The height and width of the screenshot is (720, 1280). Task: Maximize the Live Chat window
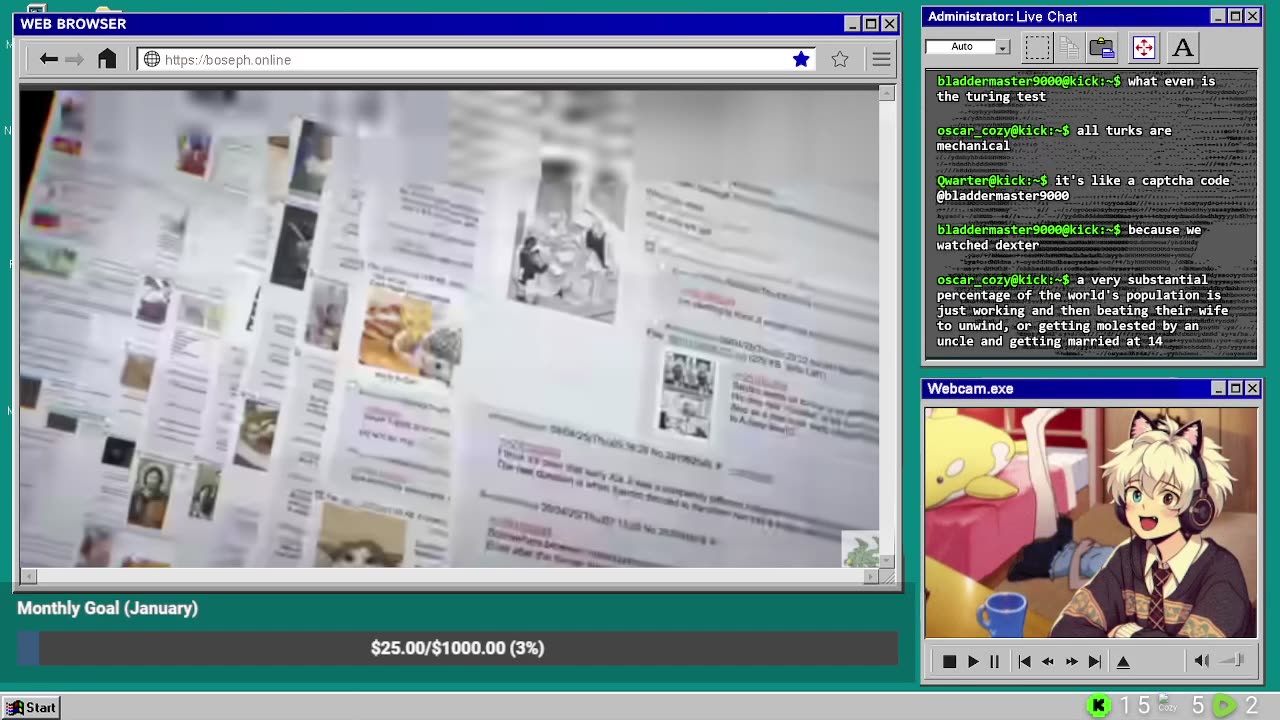point(1235,16)
